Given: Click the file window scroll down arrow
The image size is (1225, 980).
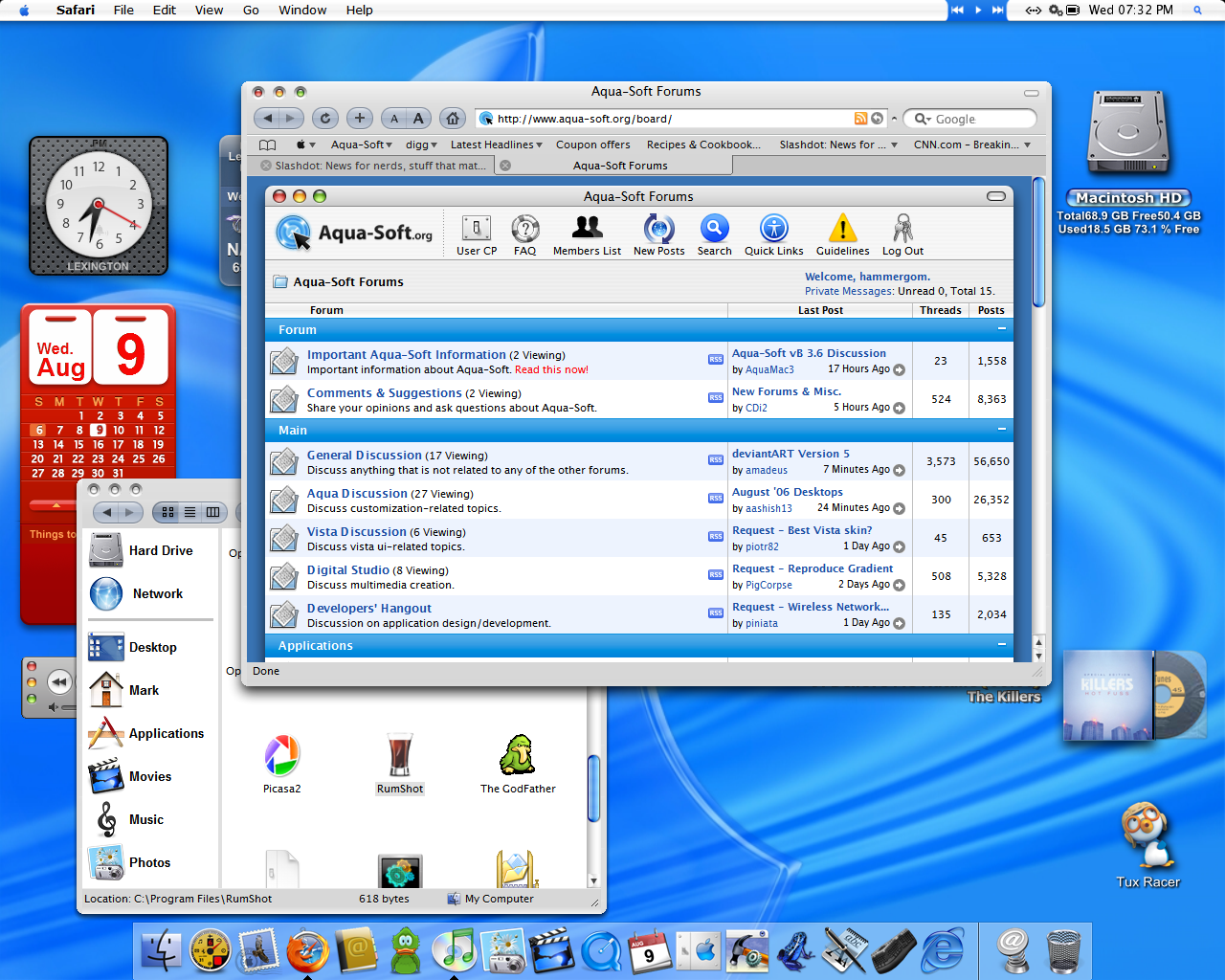Looking at the screenshot, I should (593, 880).
